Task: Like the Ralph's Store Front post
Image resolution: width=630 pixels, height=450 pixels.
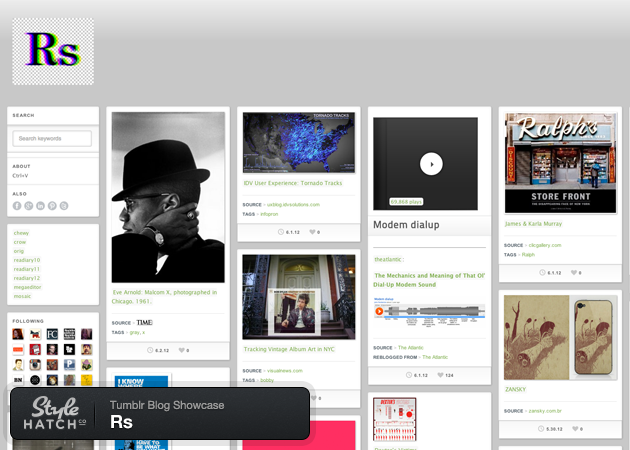Action: click(x=568, y=272)
